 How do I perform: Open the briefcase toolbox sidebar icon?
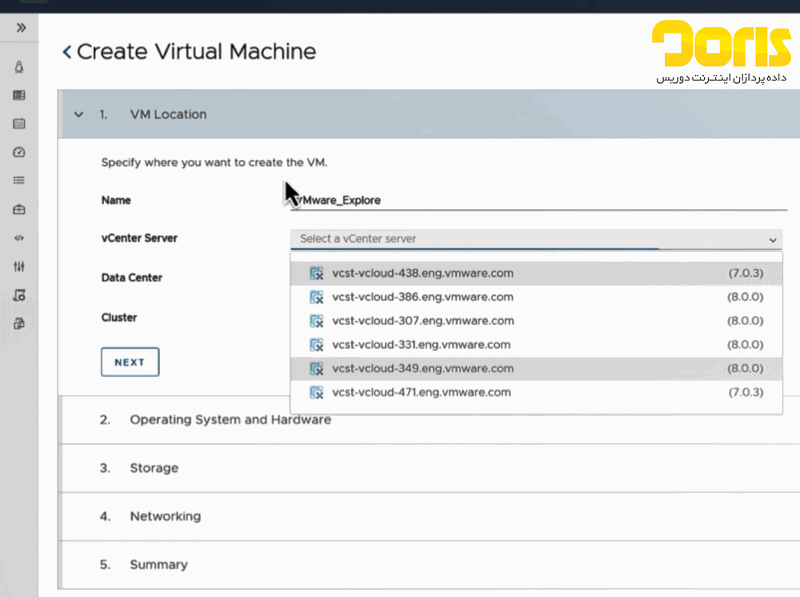pos(19,210)
